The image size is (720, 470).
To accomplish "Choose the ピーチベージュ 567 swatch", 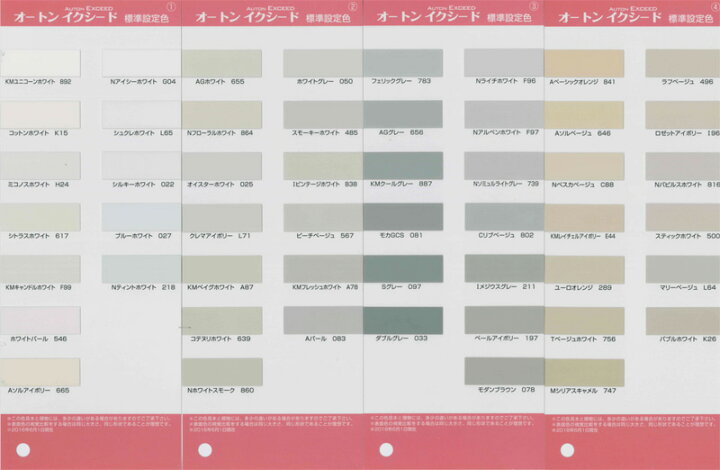I will coord(323,218).
